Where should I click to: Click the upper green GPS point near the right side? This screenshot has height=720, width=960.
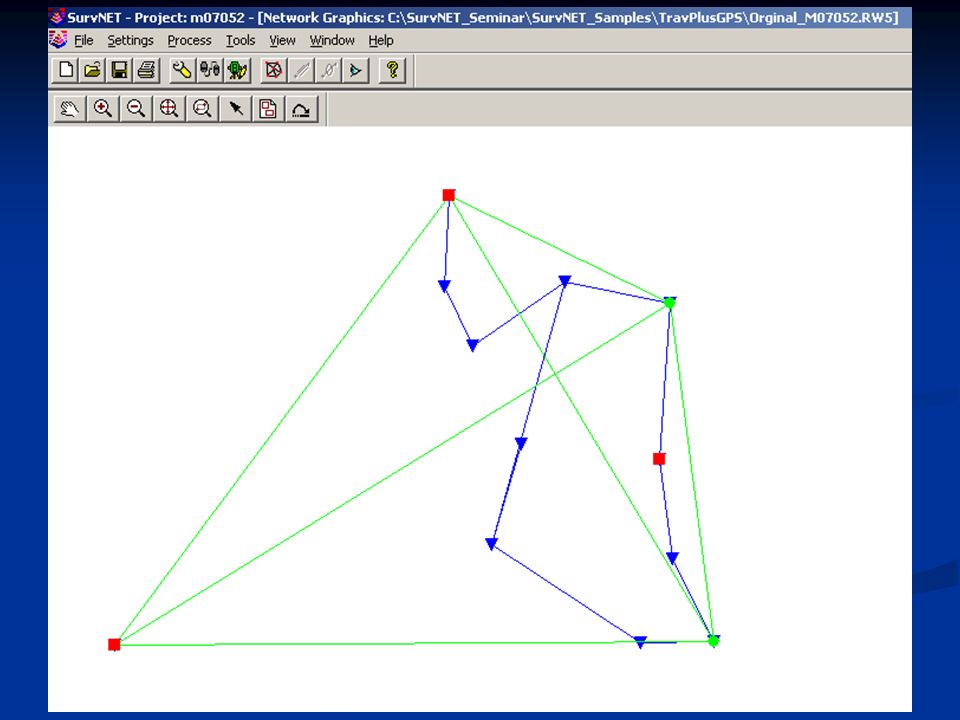pos(669,303)
